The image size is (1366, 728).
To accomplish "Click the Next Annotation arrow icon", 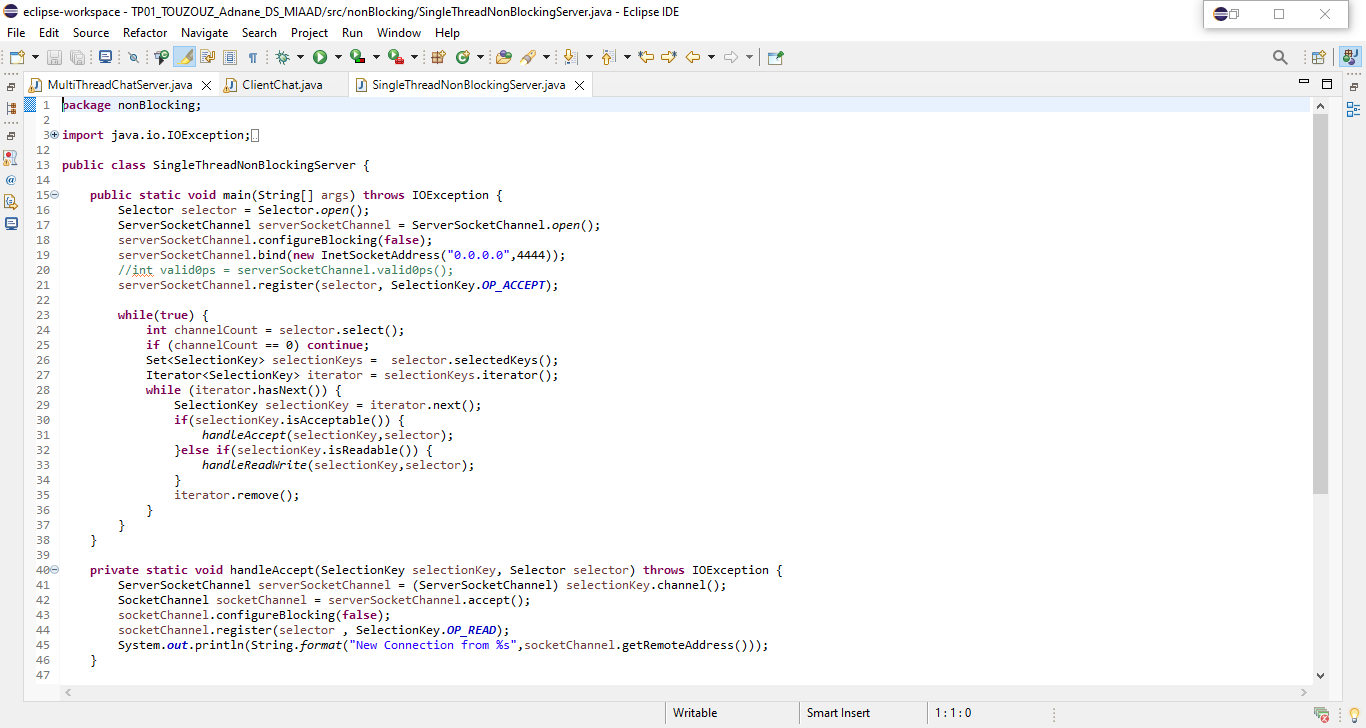I will click(x=570, y=57).
